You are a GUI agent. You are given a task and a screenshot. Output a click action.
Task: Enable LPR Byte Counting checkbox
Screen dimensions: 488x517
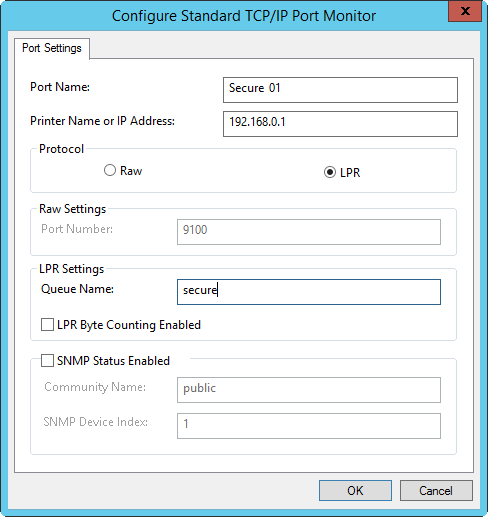[47, 325]
